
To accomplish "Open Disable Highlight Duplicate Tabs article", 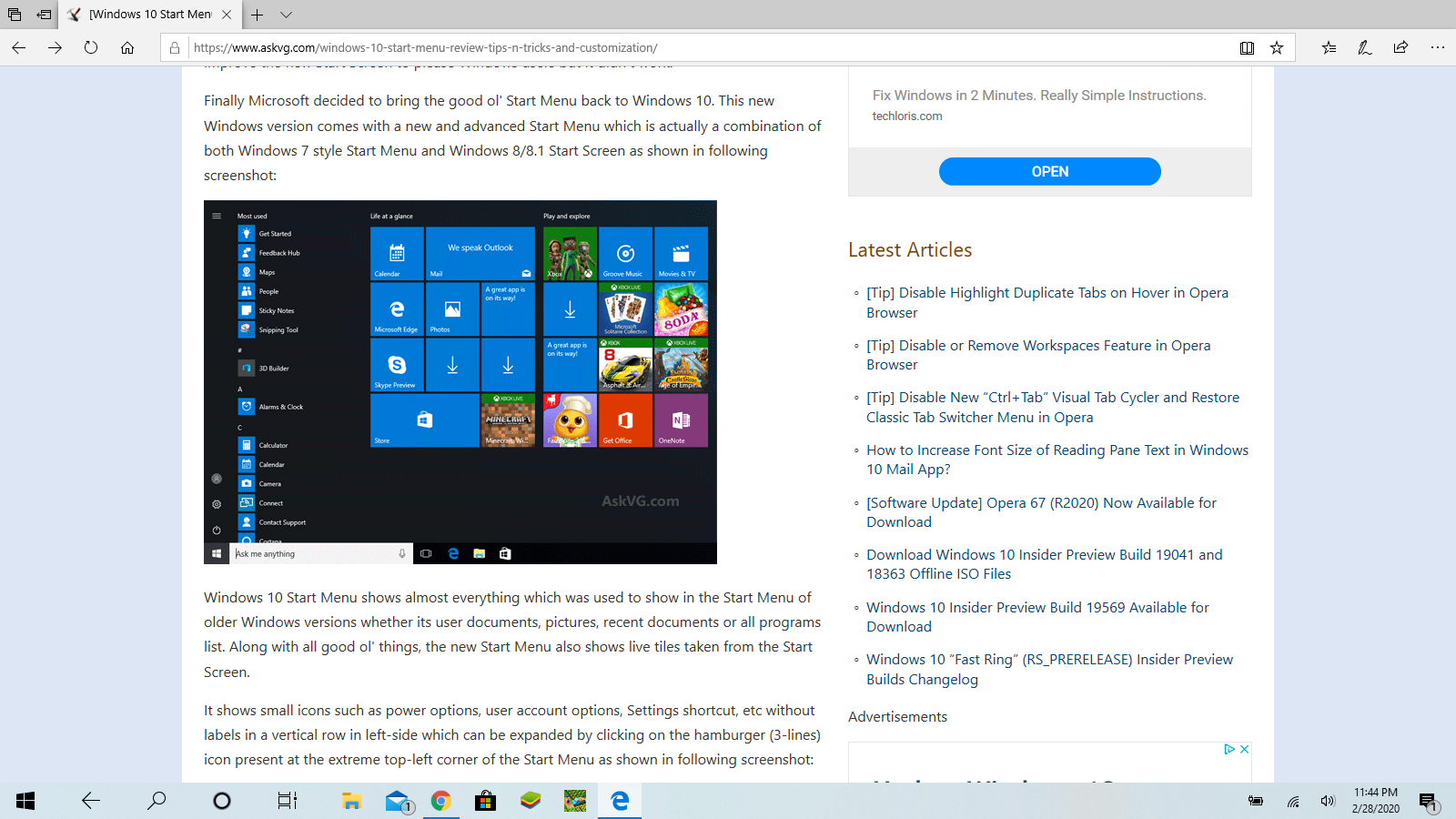I will 1047,302.
